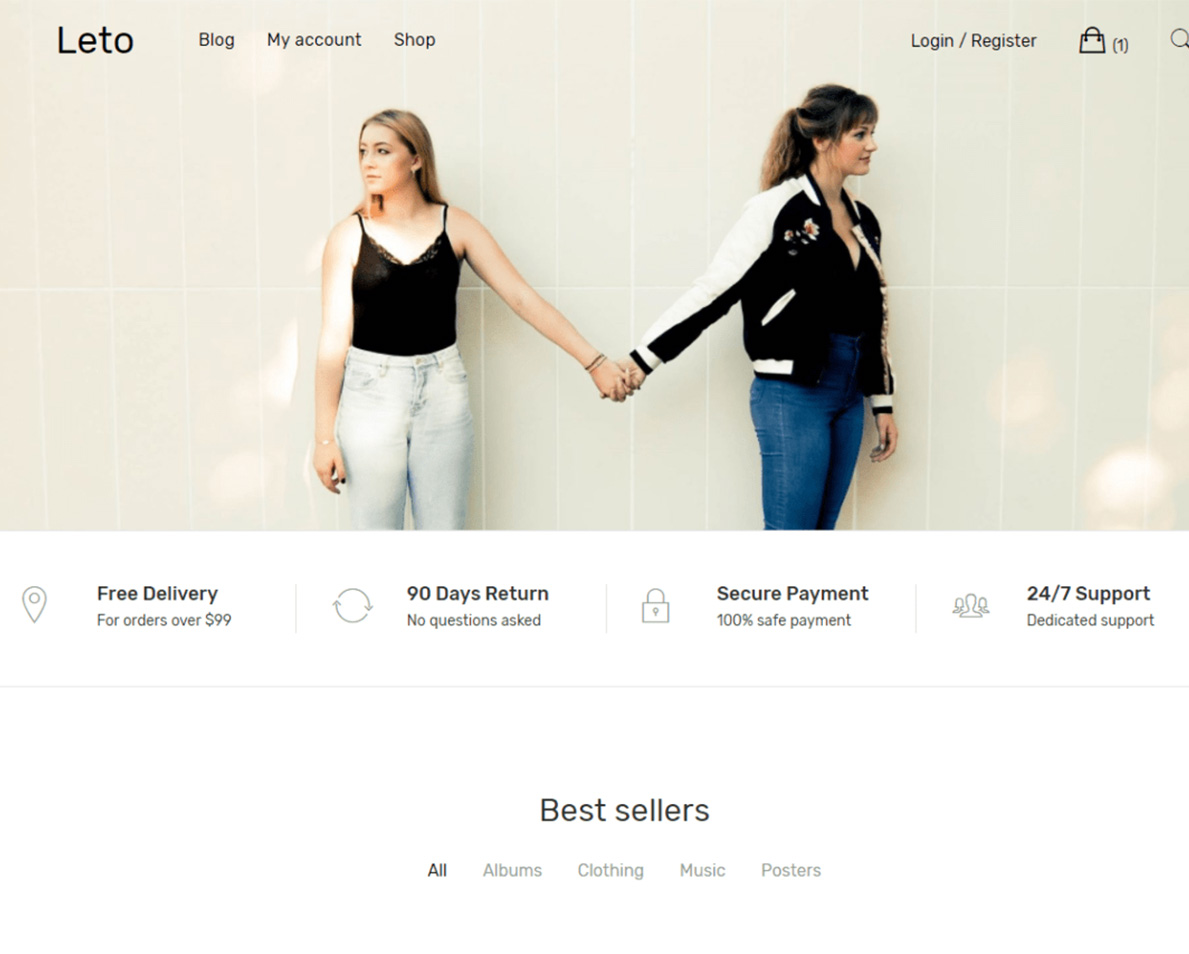Viewport: 1189px width, 954px height.
Task: Open the Blog menu item
Action: (216, 39)
